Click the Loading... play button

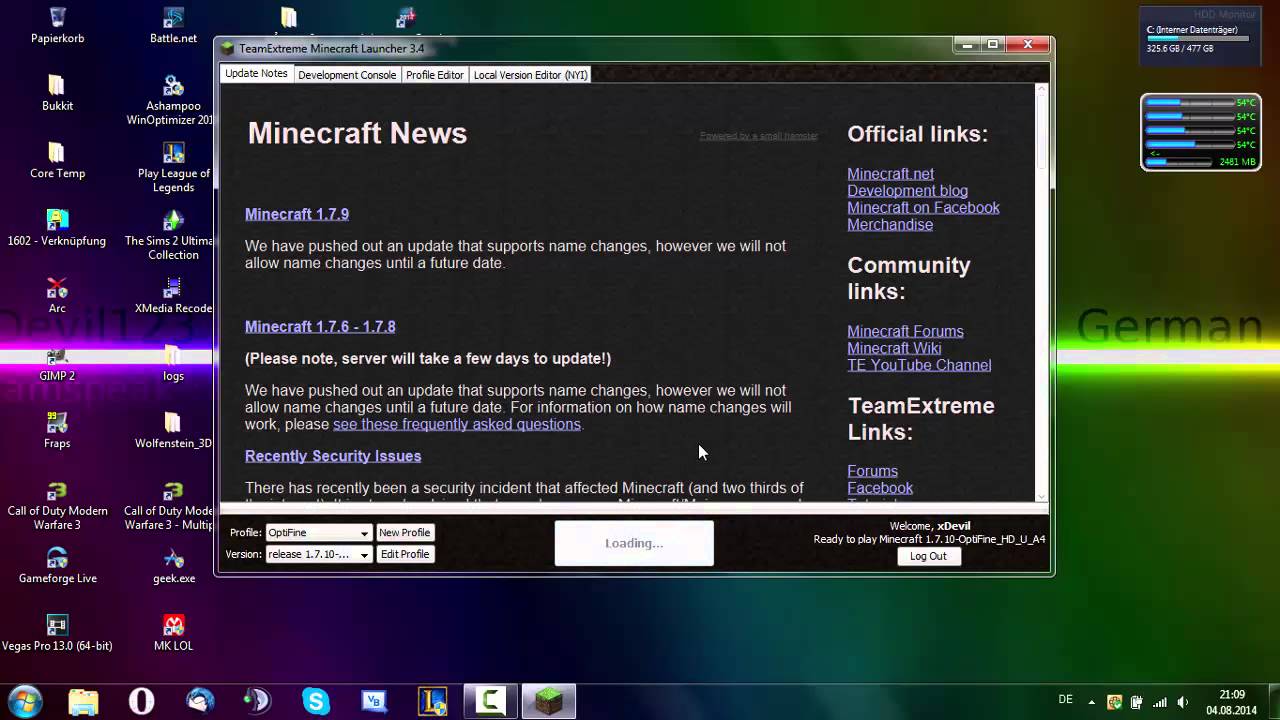point(634,543)
